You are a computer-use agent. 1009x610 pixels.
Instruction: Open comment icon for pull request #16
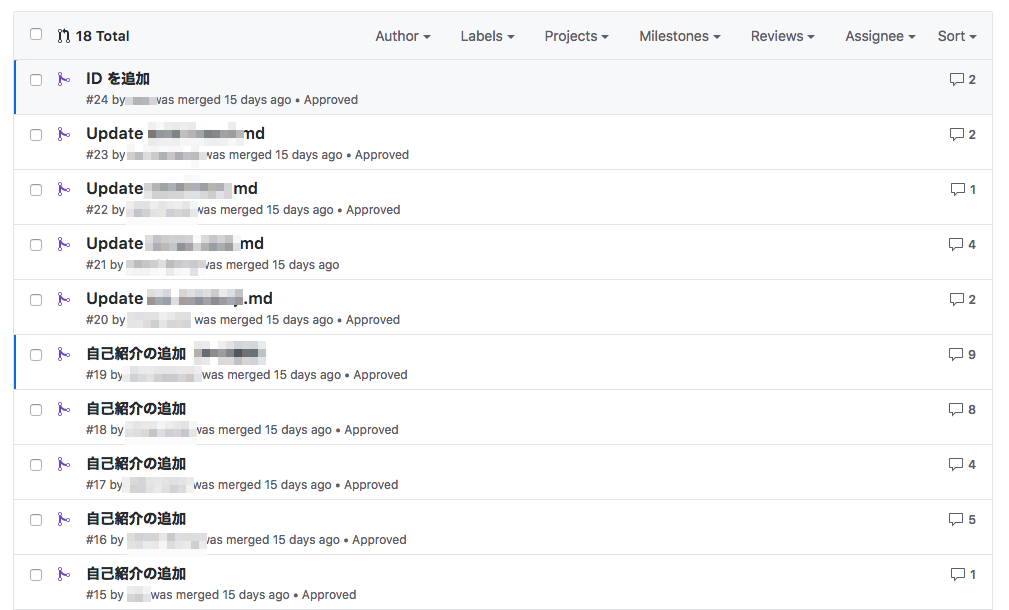[x=956, y=519]
